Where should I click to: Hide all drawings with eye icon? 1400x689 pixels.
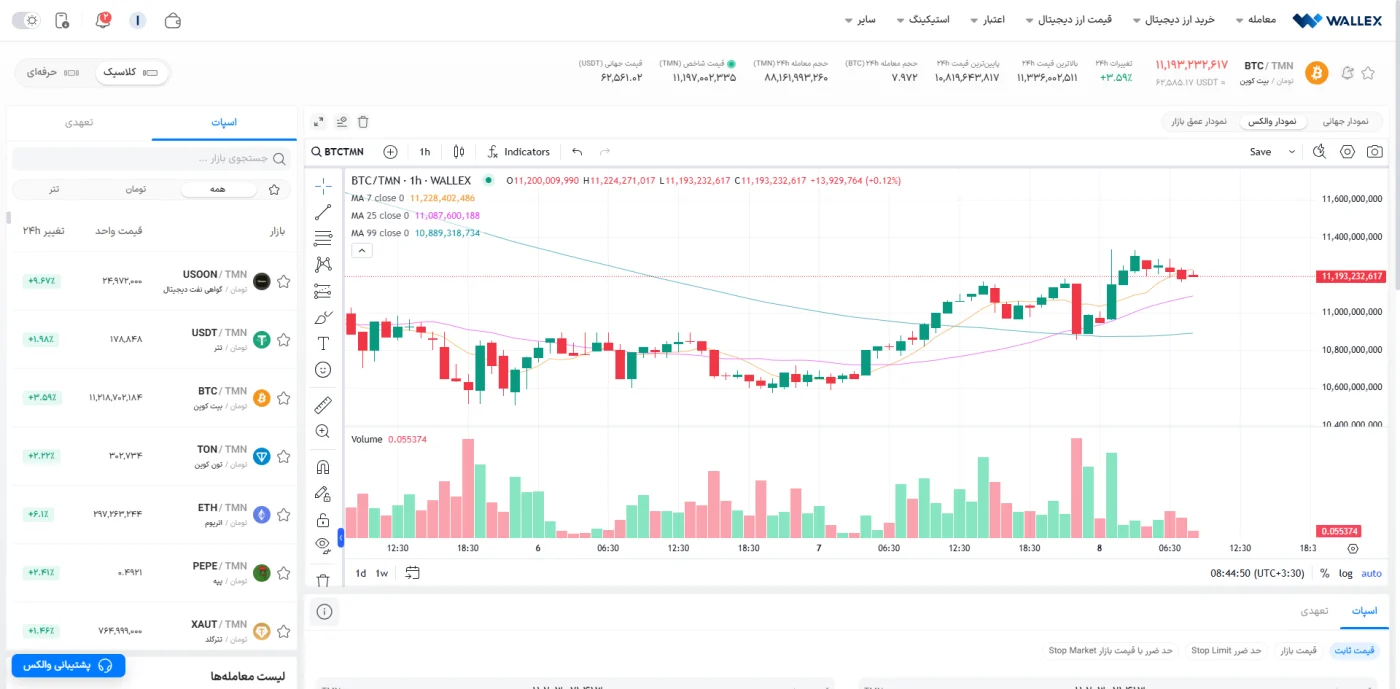[323, 545]
